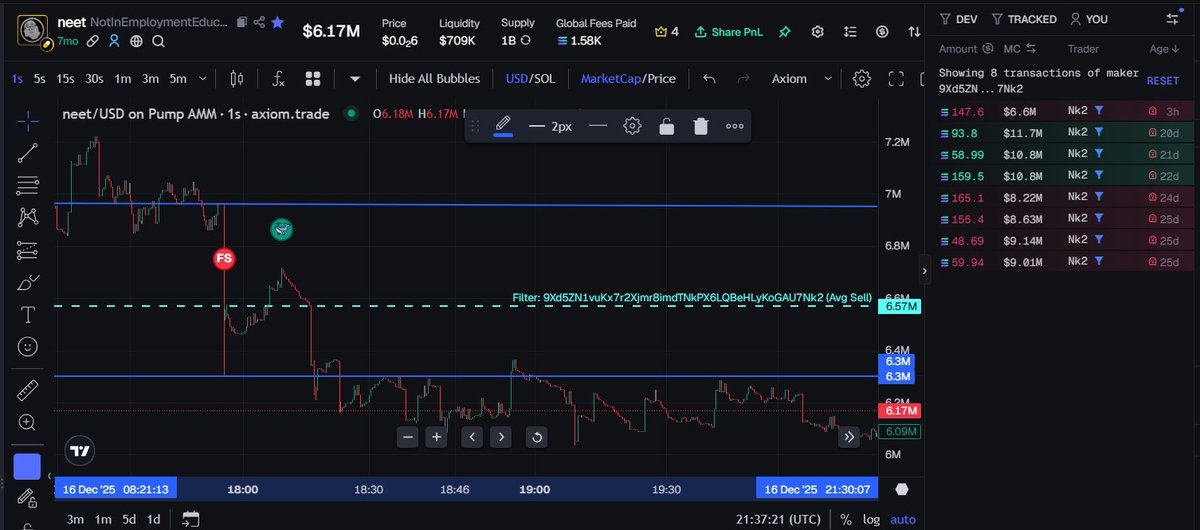The image size is (1200, 530).
Task: Toggle the TRACKED filter
Action: 1023,19
